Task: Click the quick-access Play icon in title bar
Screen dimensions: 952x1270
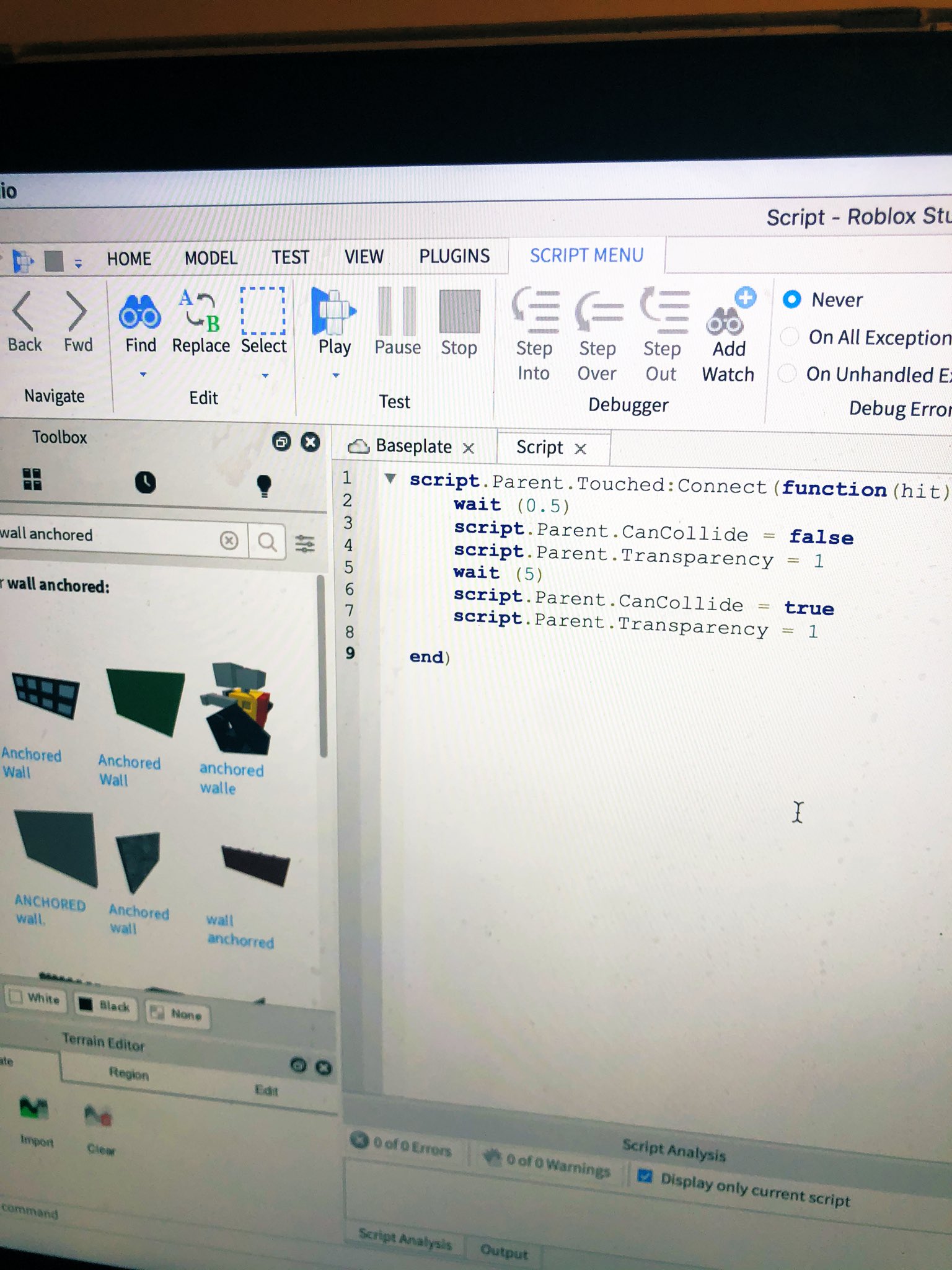Action: pyautogui.click(x=23, y=261)
